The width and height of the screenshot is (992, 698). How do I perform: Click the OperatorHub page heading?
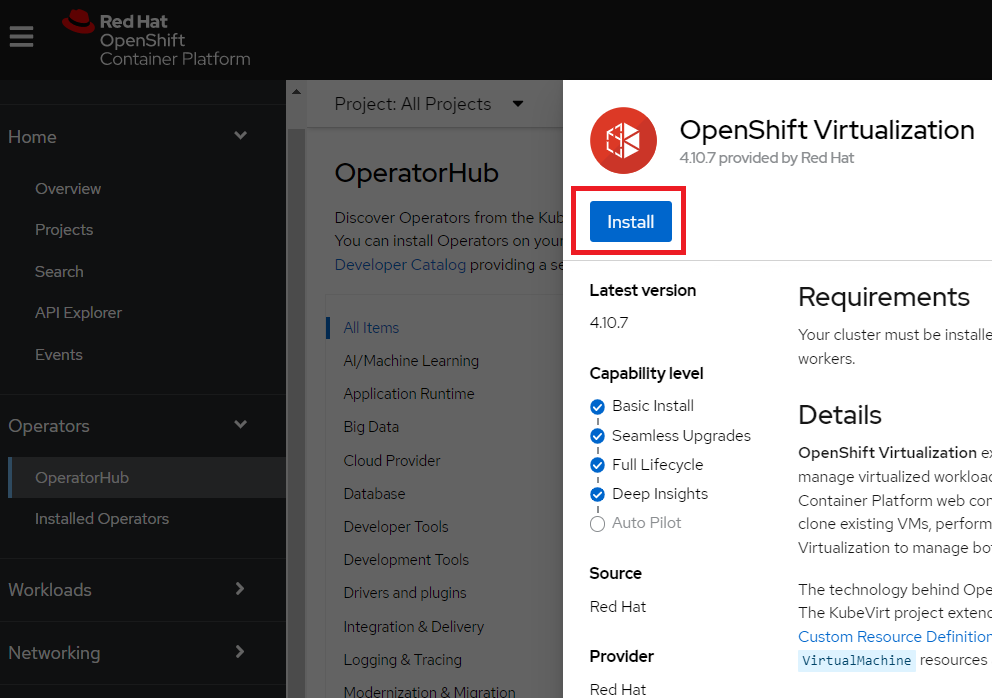point(416,173)
